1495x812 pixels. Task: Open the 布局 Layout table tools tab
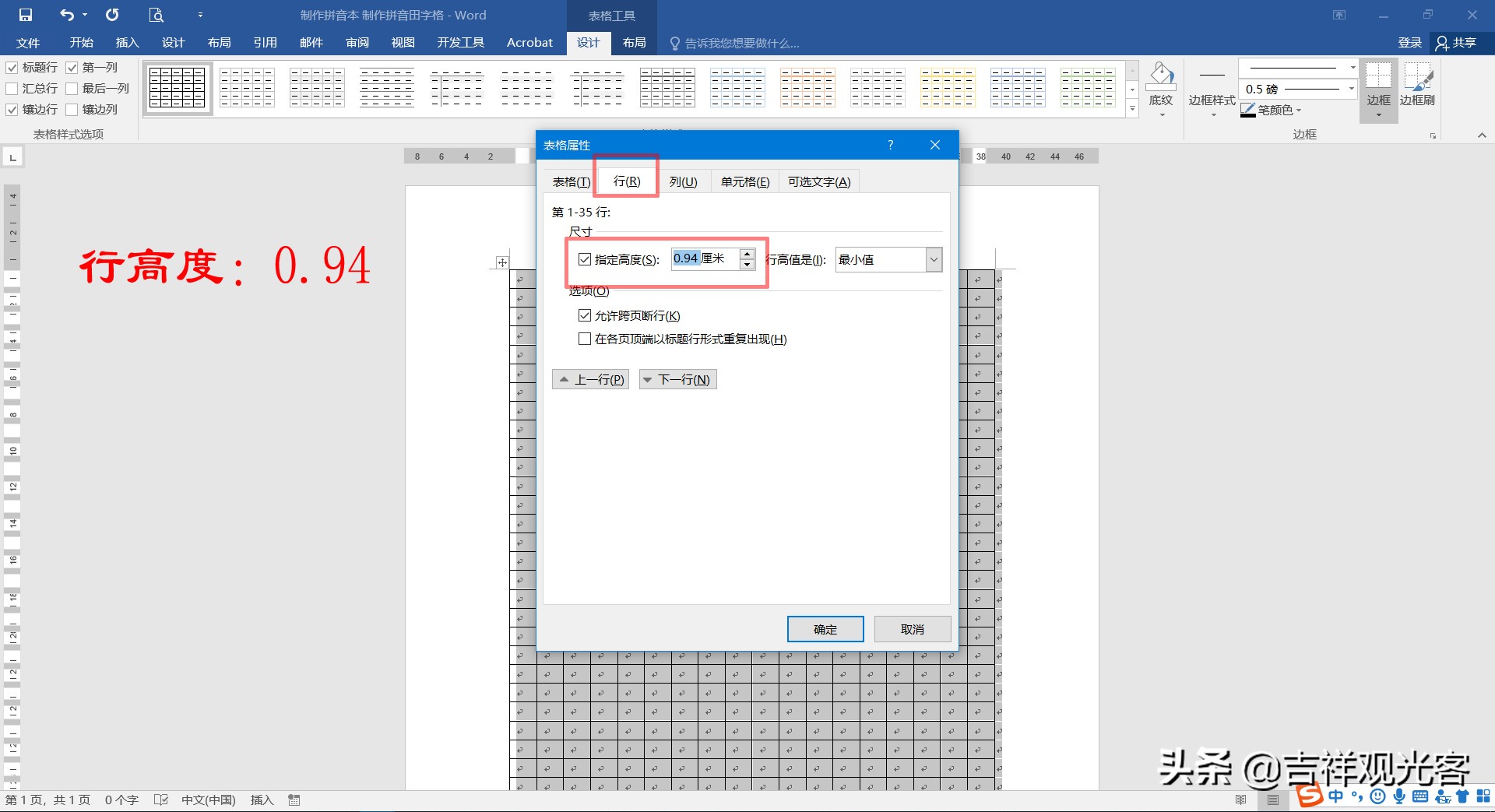coord(634,43)
